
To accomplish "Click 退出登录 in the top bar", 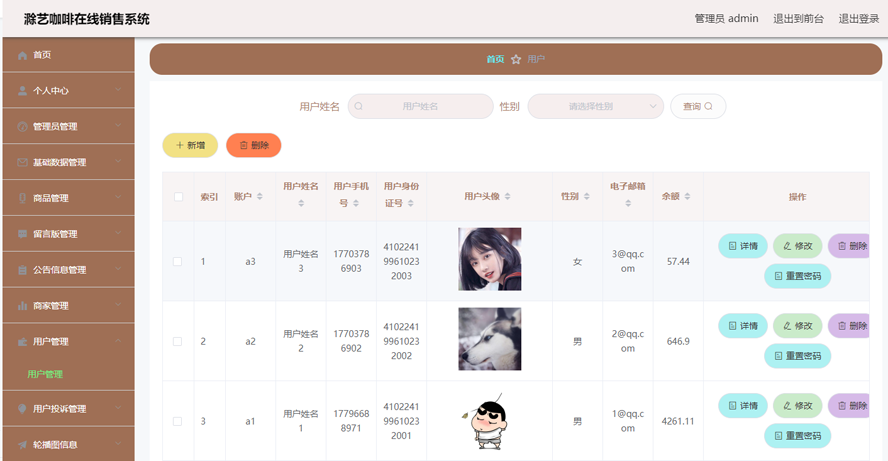I will tap(858, 19).
